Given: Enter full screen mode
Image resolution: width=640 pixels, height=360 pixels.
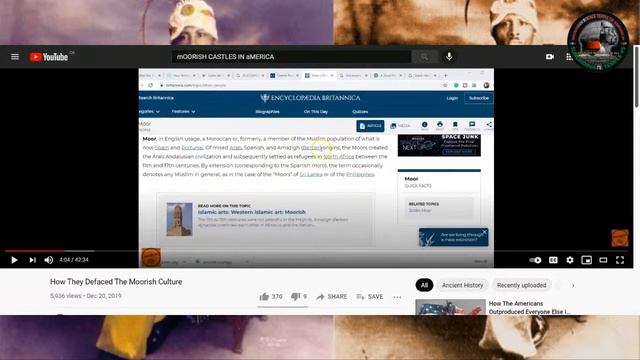Looking at the screenshot, I should (x=620, y=260).
